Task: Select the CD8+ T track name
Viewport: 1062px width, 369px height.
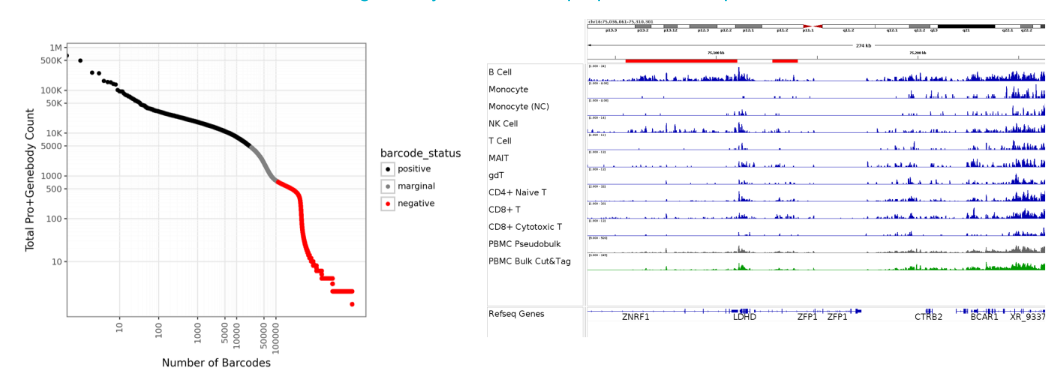Action: [x=505, y=209]
